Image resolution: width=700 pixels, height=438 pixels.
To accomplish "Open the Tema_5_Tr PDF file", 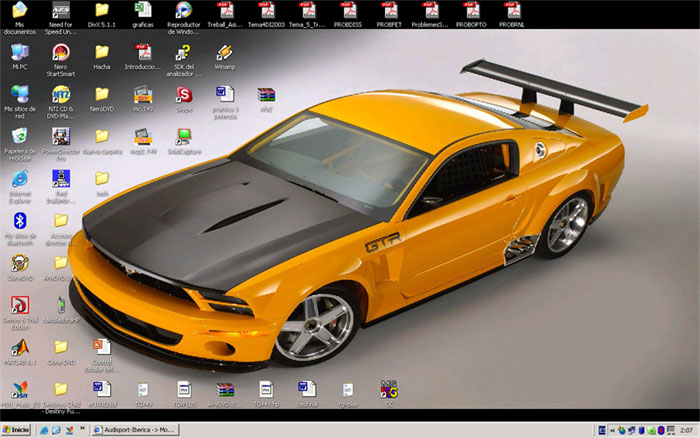I will pyautogui.click(x=307, y=10).
